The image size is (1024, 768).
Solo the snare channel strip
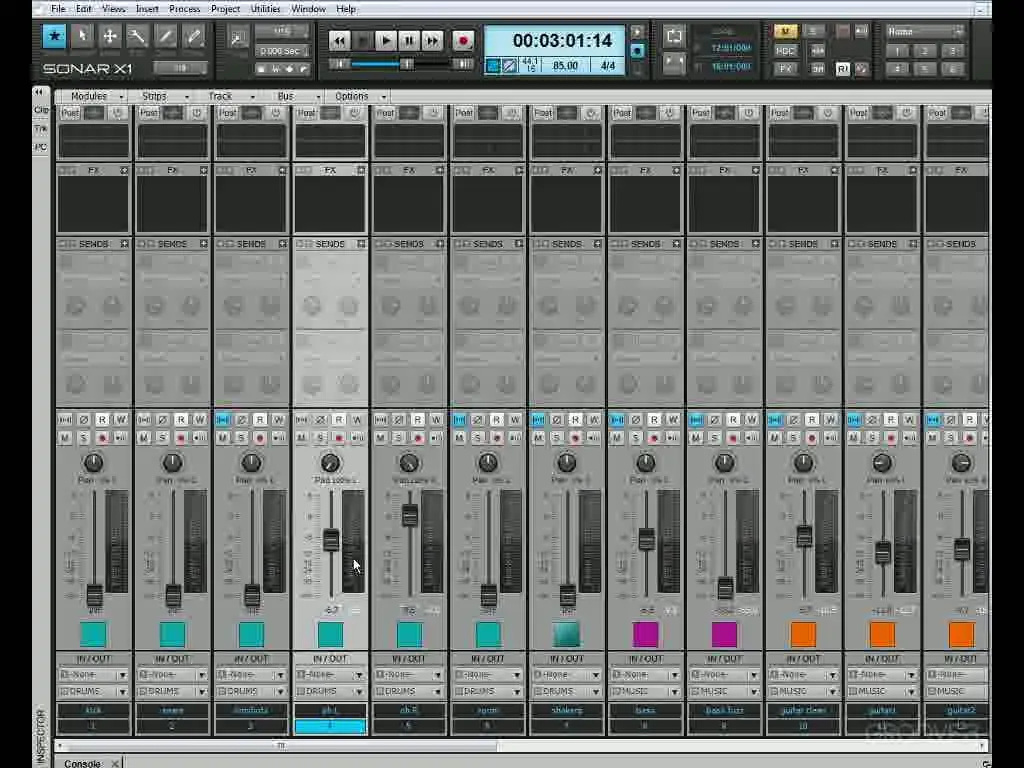pyautogui.click(x=163, y=438)
